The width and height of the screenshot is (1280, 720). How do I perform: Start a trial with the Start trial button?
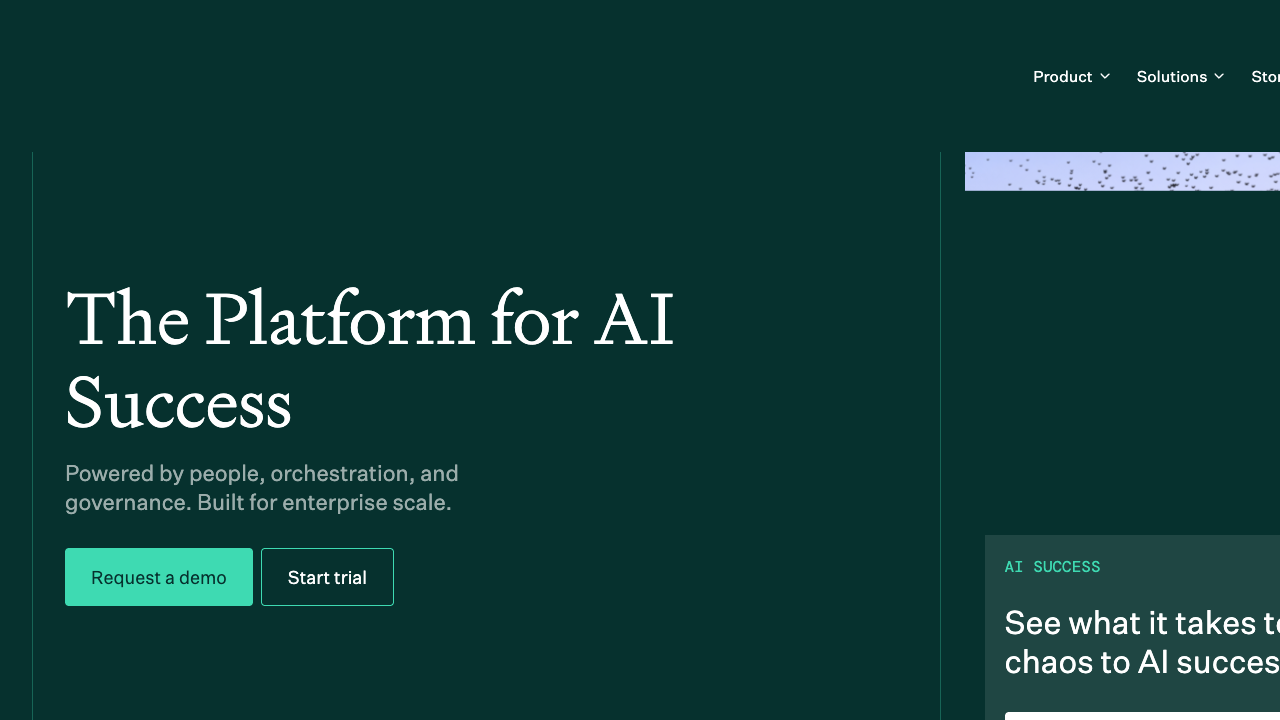coord(327,577)
